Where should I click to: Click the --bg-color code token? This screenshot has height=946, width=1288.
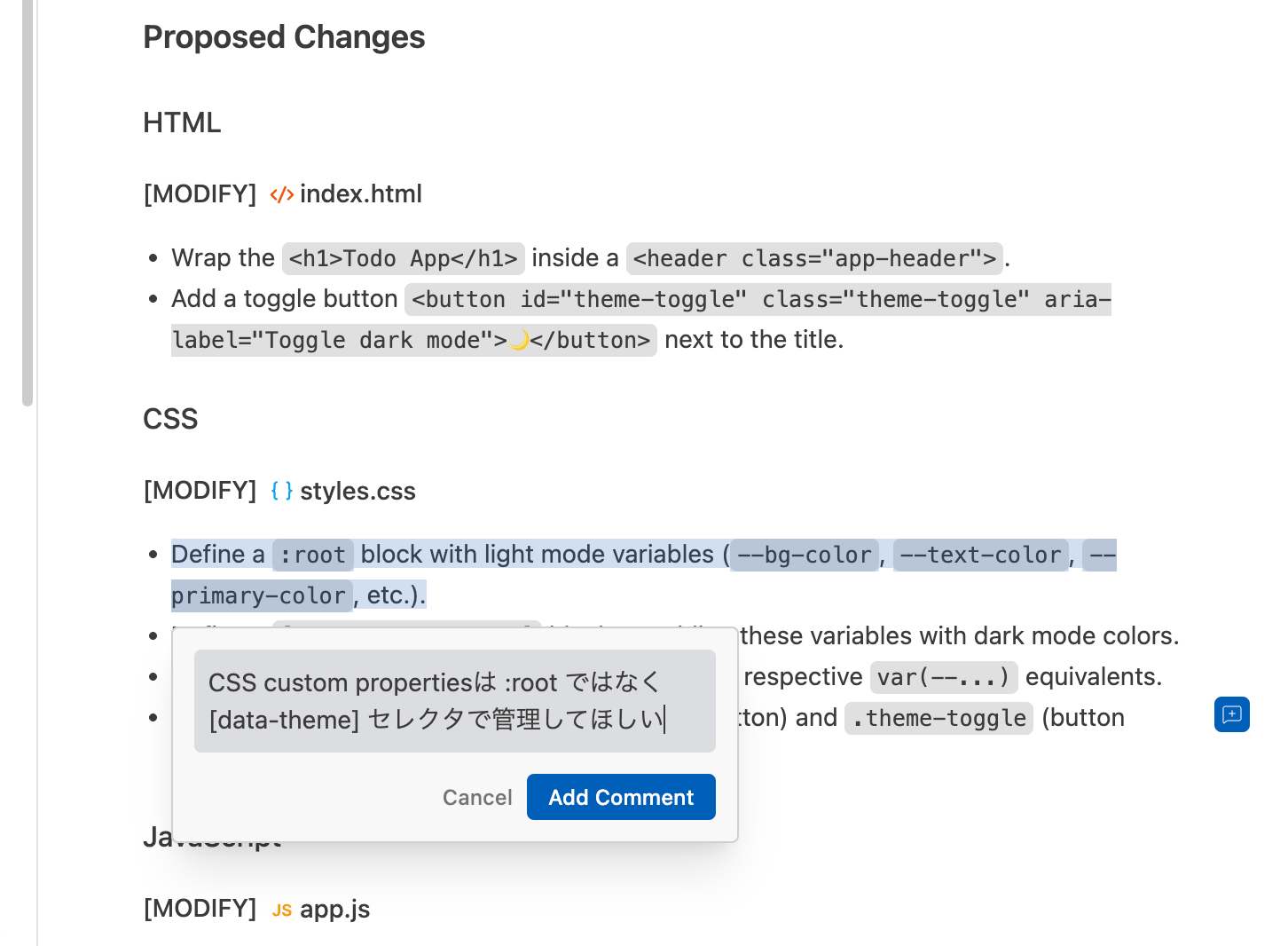click(804, 555)
